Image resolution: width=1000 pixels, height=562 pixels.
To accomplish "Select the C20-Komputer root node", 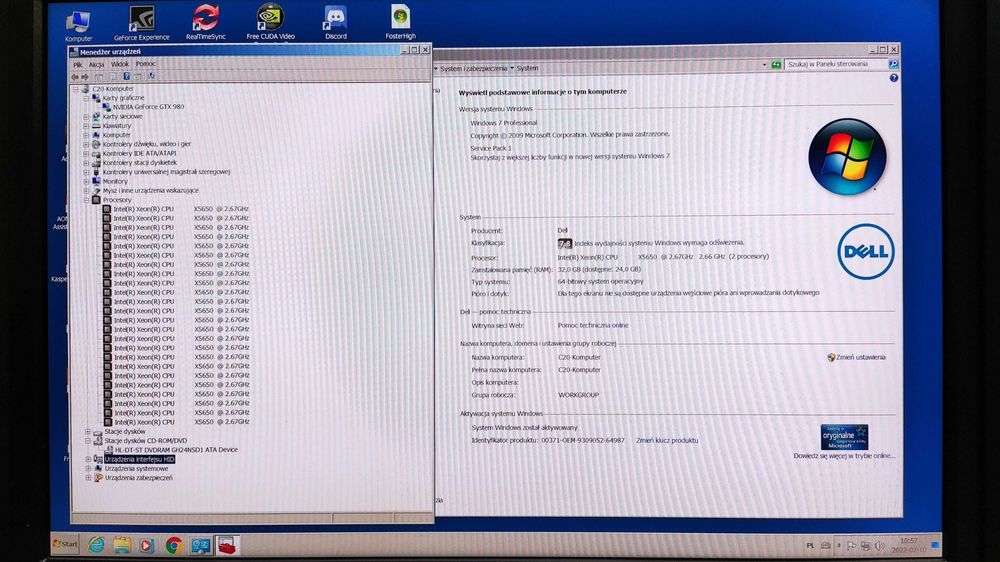I will click(x=113, y=89).
